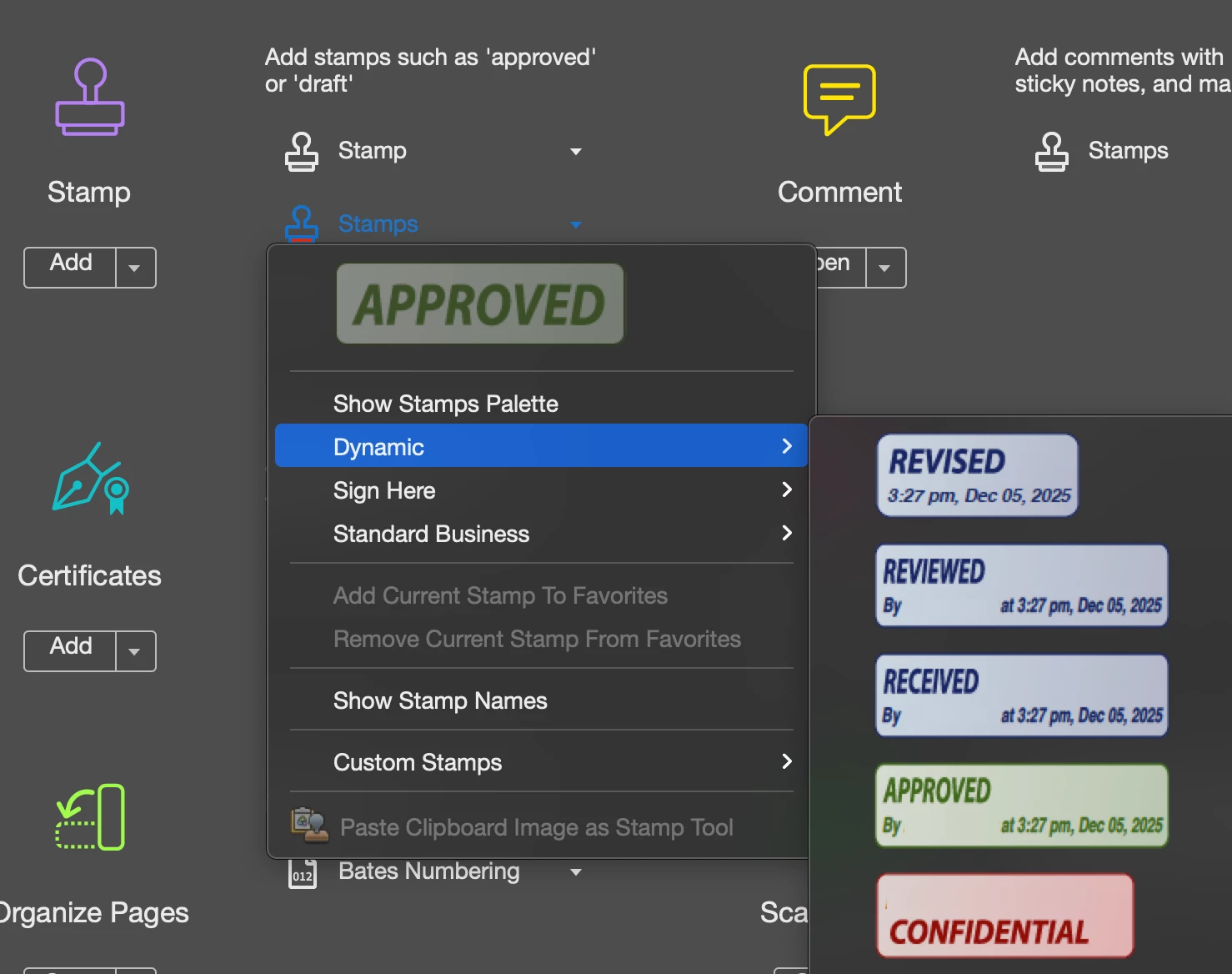
Task: Click the Comment tool label
Action: (839, 192)
